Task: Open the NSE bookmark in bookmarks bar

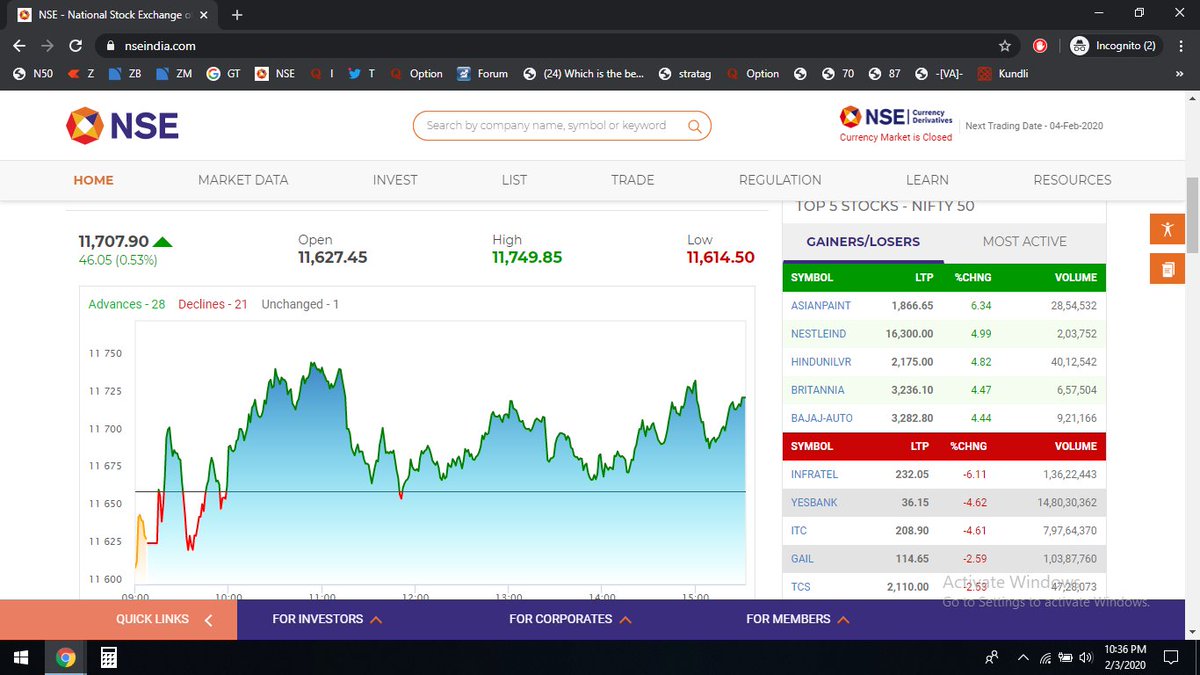Action: click(275, 73)
